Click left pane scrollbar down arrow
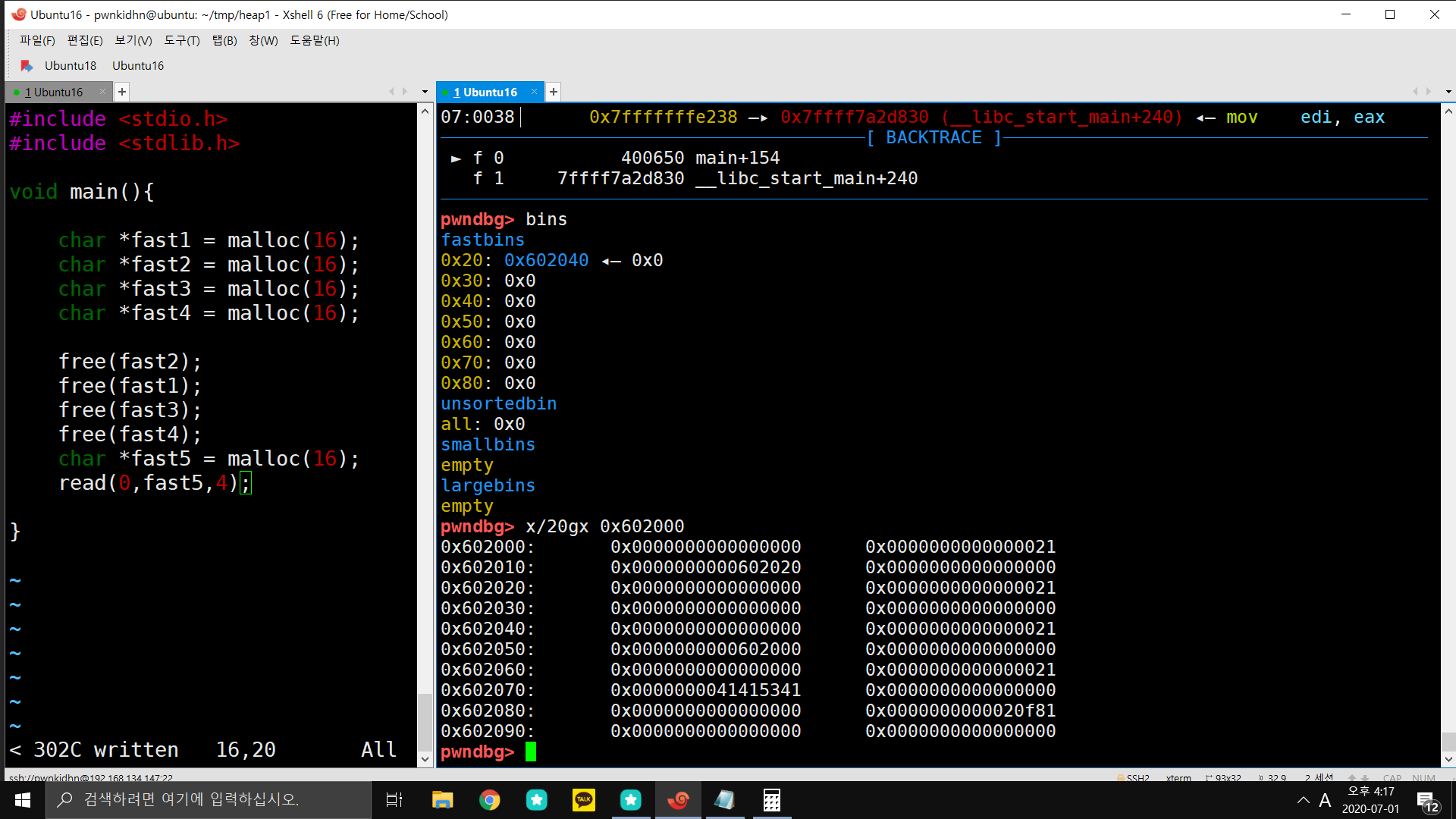Image resolution: width=1456 pixels, height=819 pixels. 425,759
